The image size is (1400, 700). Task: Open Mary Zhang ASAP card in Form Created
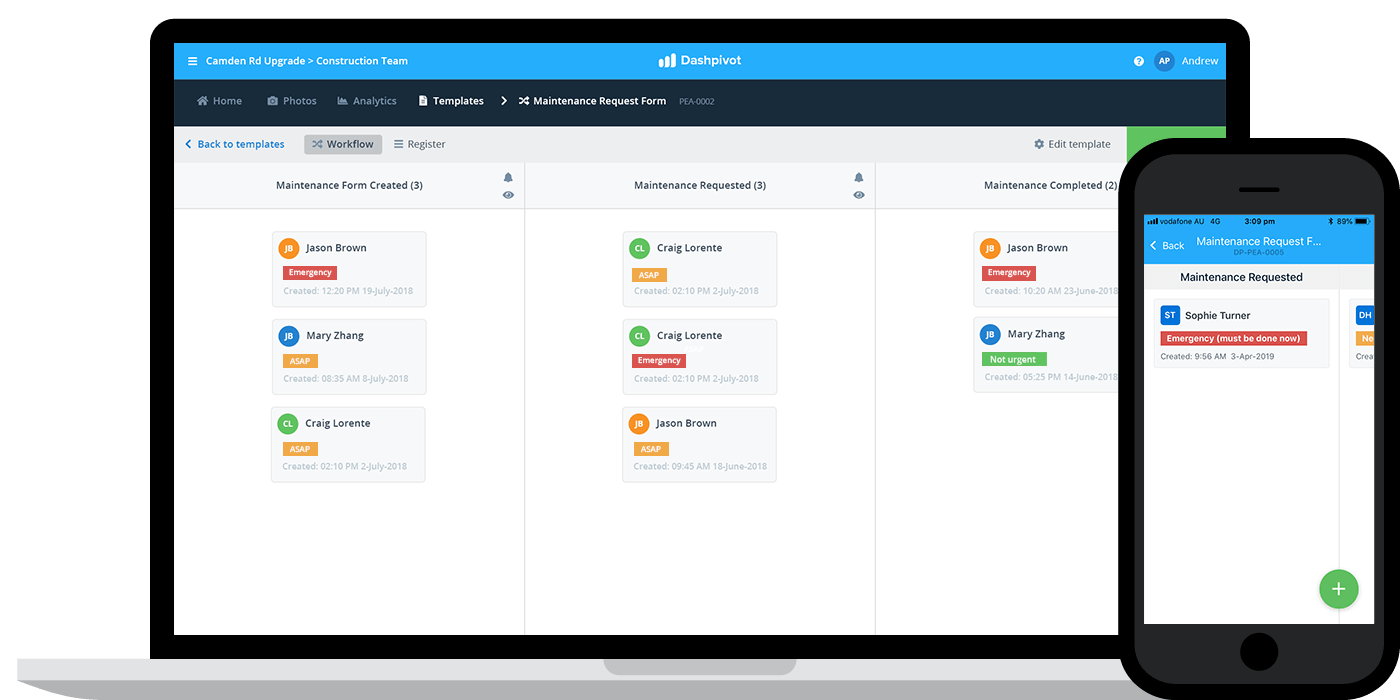click(x=349, y=357)
